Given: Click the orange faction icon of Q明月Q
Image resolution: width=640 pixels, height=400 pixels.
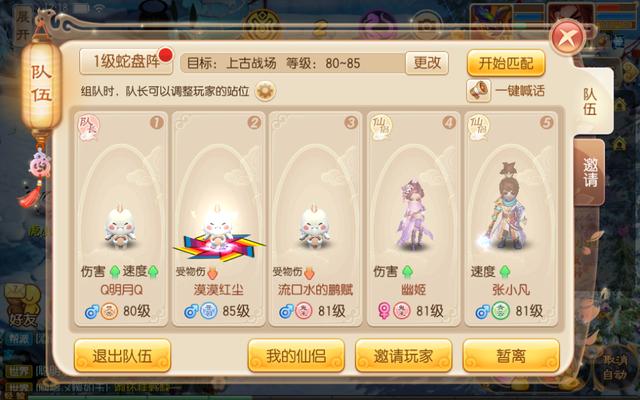Looking at the screenshot, I should (109, 311).
